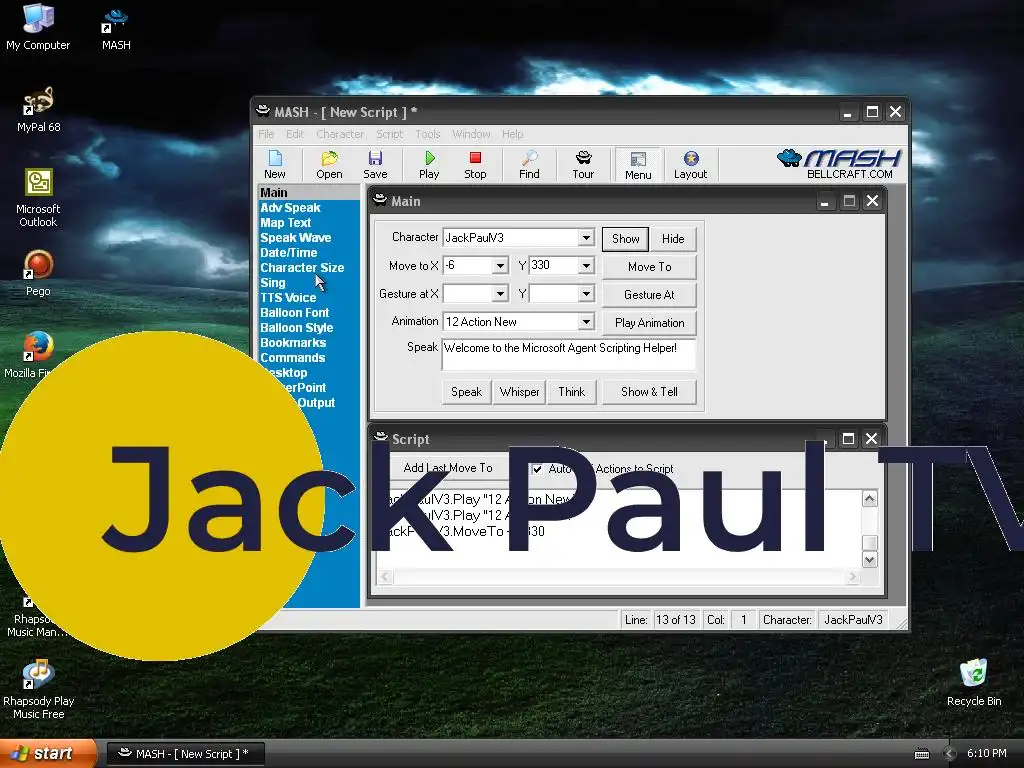Open the Window menu
Image resolution: width=1024 pixels, height=768 pixels.
point(471,134)
